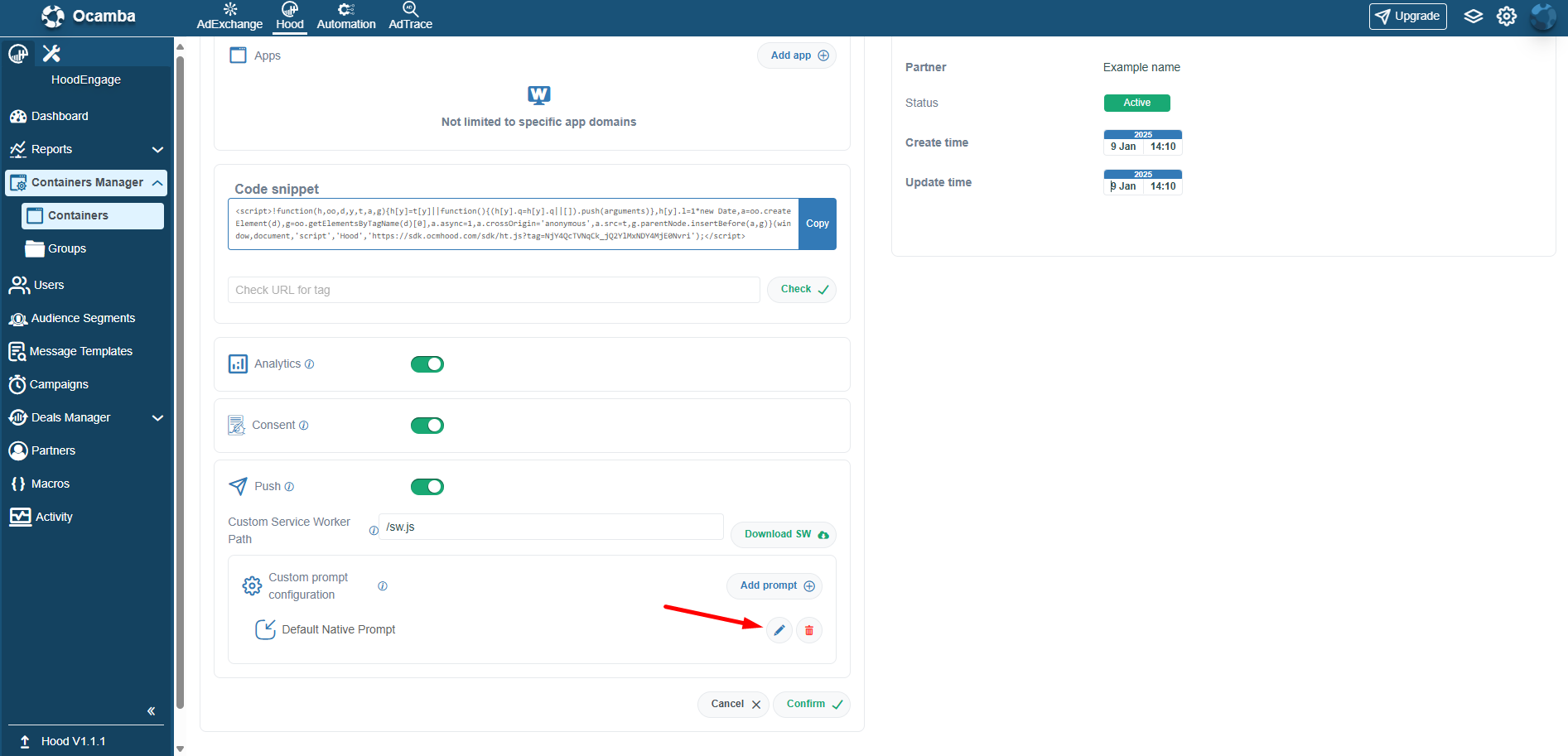Focus the Check URL for tag field
Viewport: 1568px width, 756px height.
[494, 290]
